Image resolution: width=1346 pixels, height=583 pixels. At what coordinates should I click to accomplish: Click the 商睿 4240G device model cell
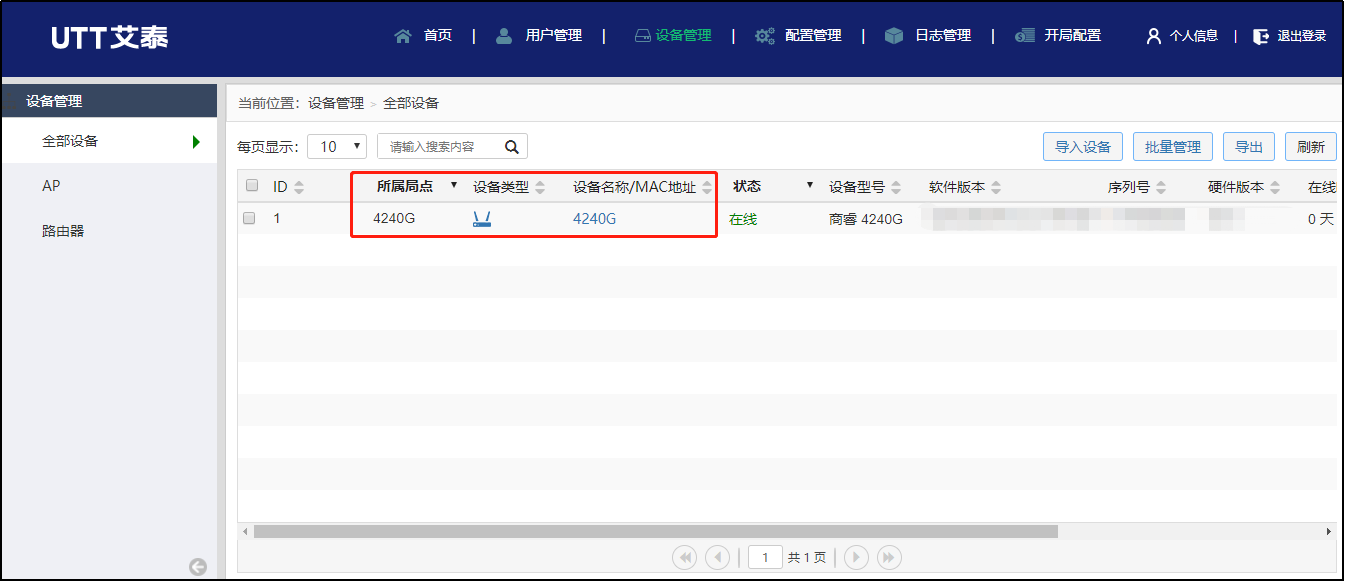tap(866, 219)
